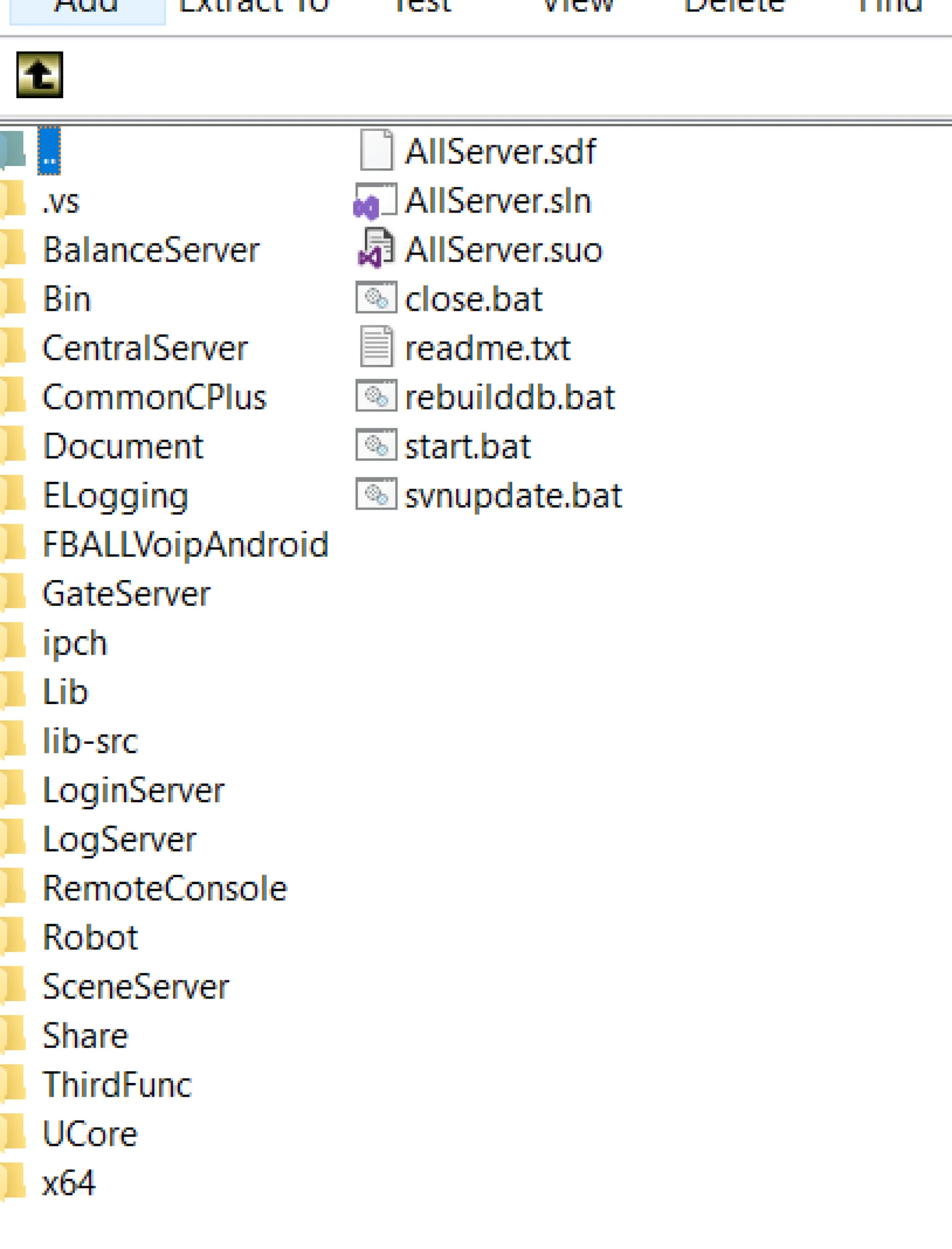Click the rebuilddb.bat batch file icon
Viewport: 952px width, 1249px height.
376,396
